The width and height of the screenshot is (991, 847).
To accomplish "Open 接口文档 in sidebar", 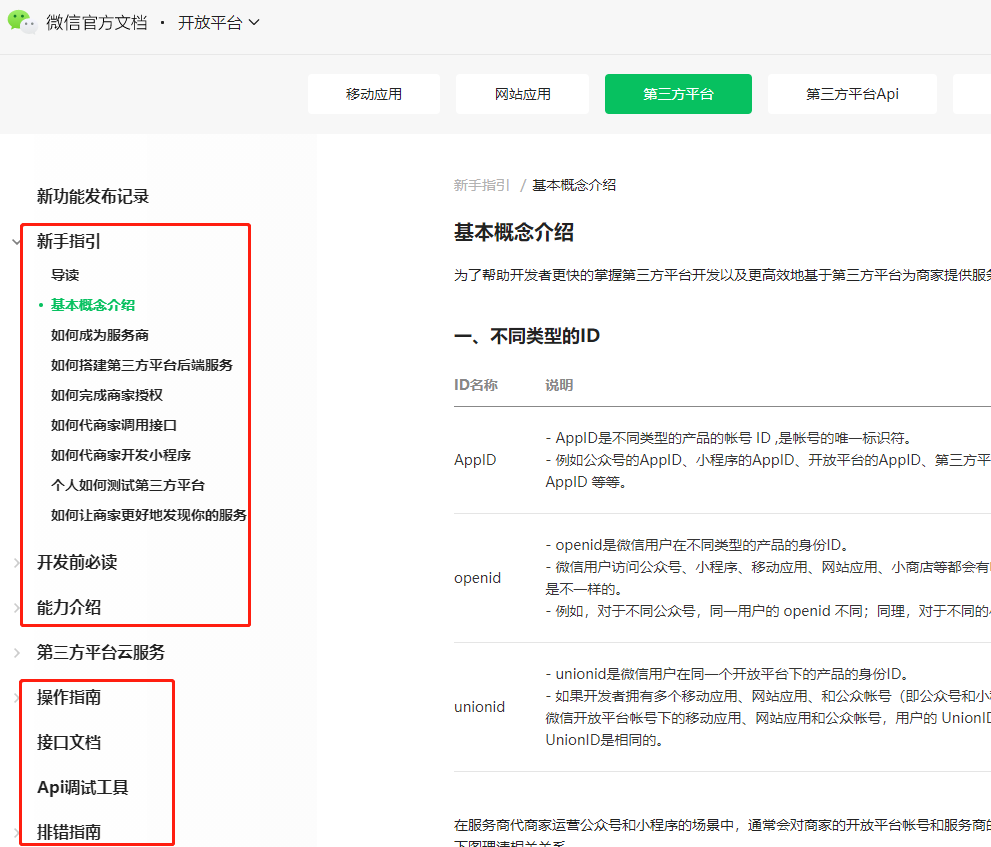I will click(x=69, y=743).
